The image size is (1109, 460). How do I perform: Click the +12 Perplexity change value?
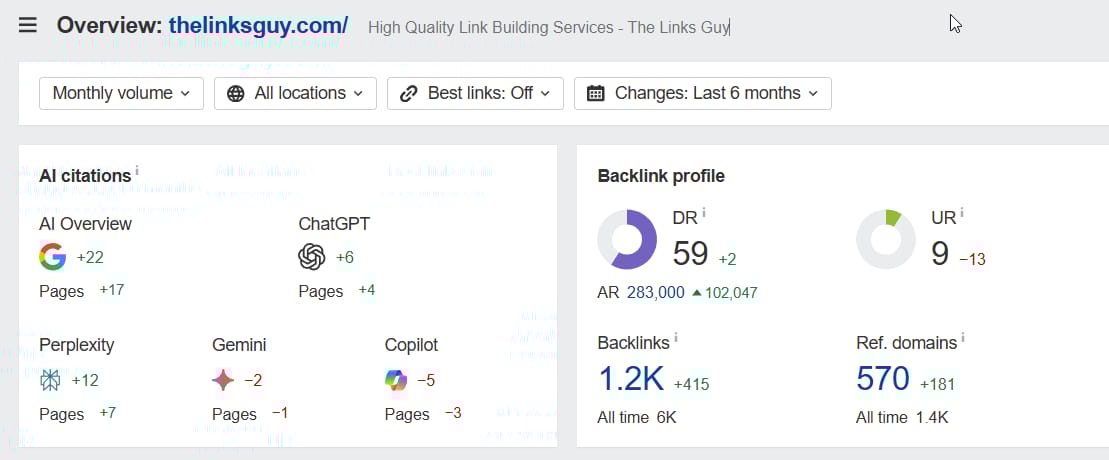tap(85, 381)
